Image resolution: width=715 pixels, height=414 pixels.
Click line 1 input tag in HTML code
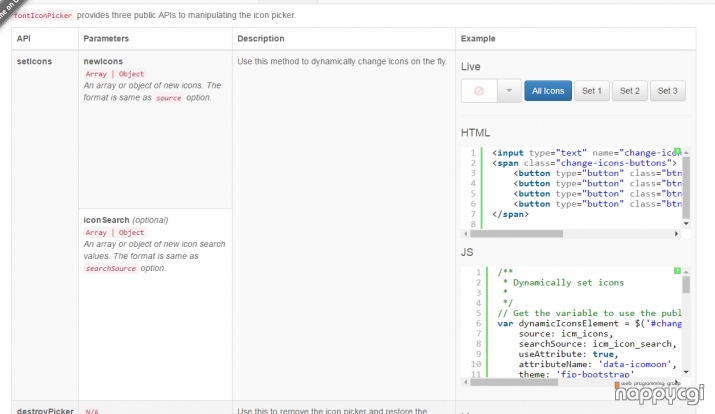(586, 153)
